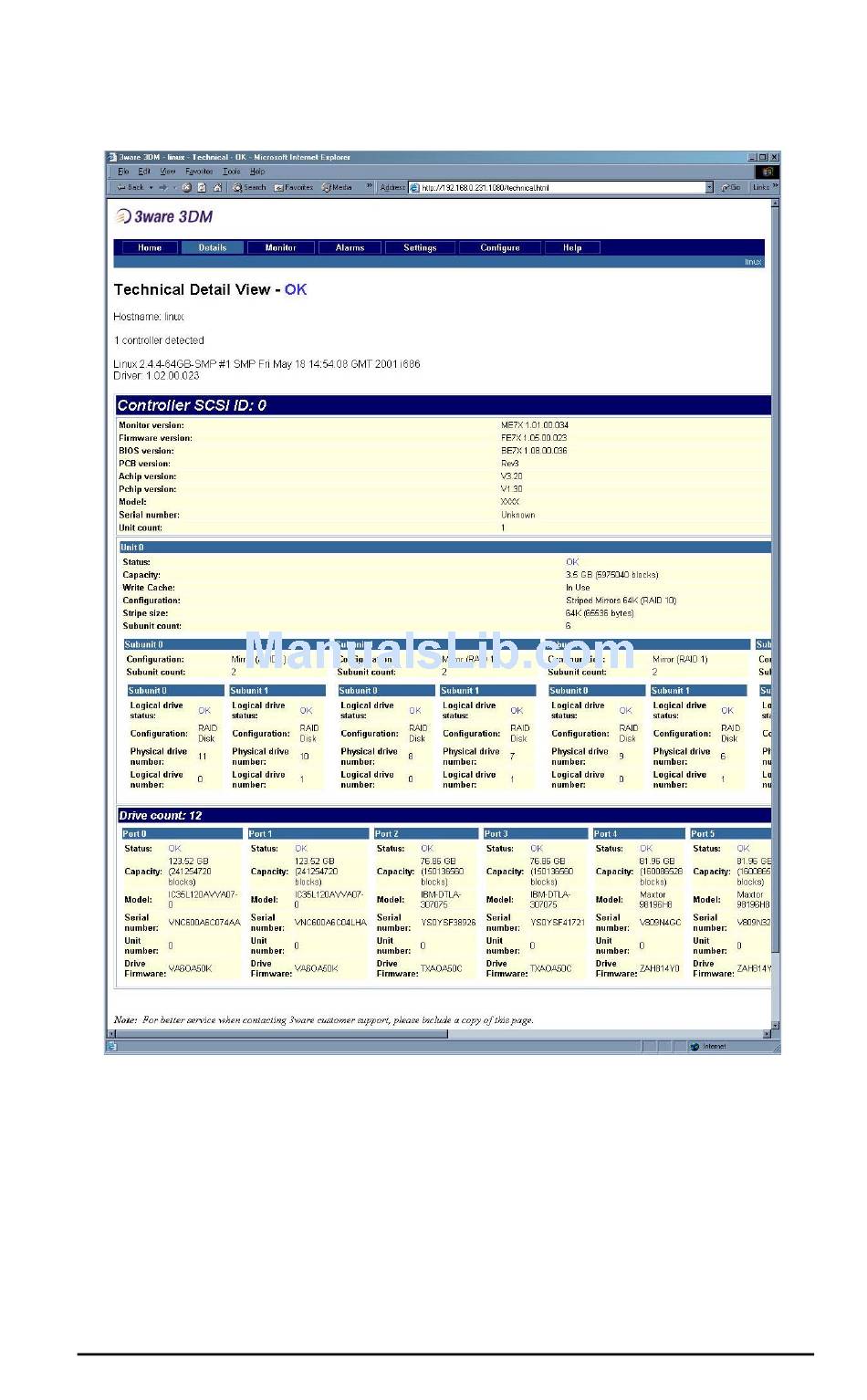This screenshot has width=867, height=1400.
Task: Open the Settings navigation tab
Action: [420, 247]
